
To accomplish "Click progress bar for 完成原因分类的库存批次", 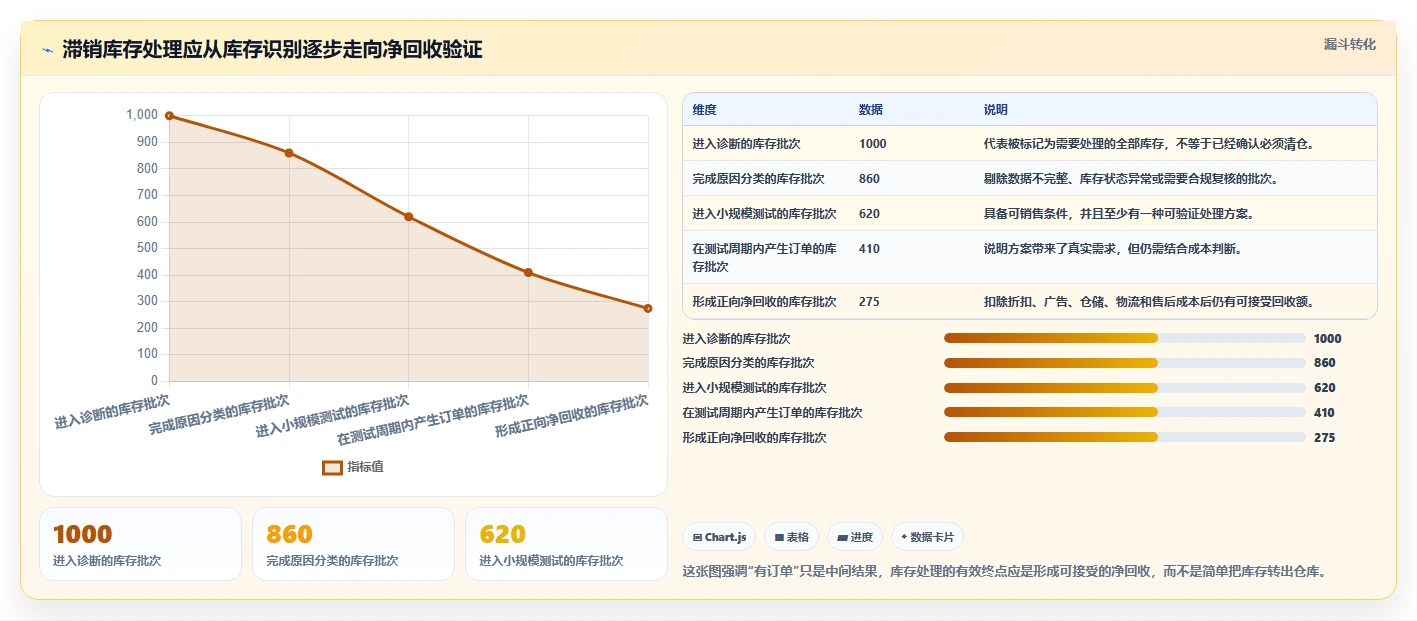I will [x=1125, y=363].
